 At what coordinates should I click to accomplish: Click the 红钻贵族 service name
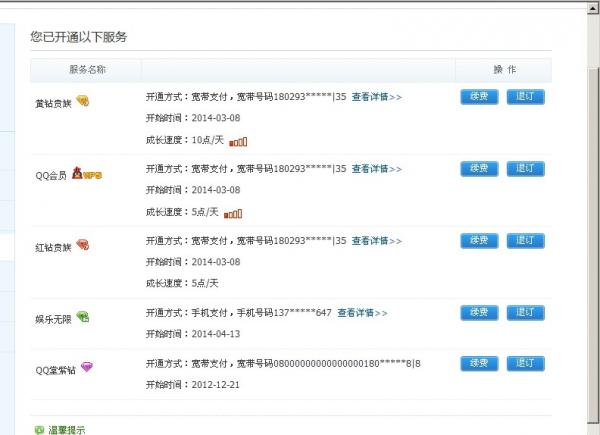point(53,248)
